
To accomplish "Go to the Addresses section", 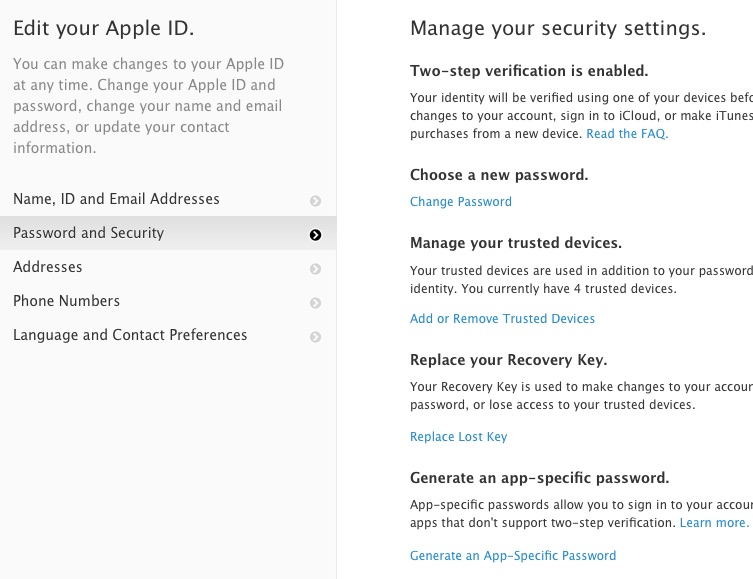I will 47,267.
